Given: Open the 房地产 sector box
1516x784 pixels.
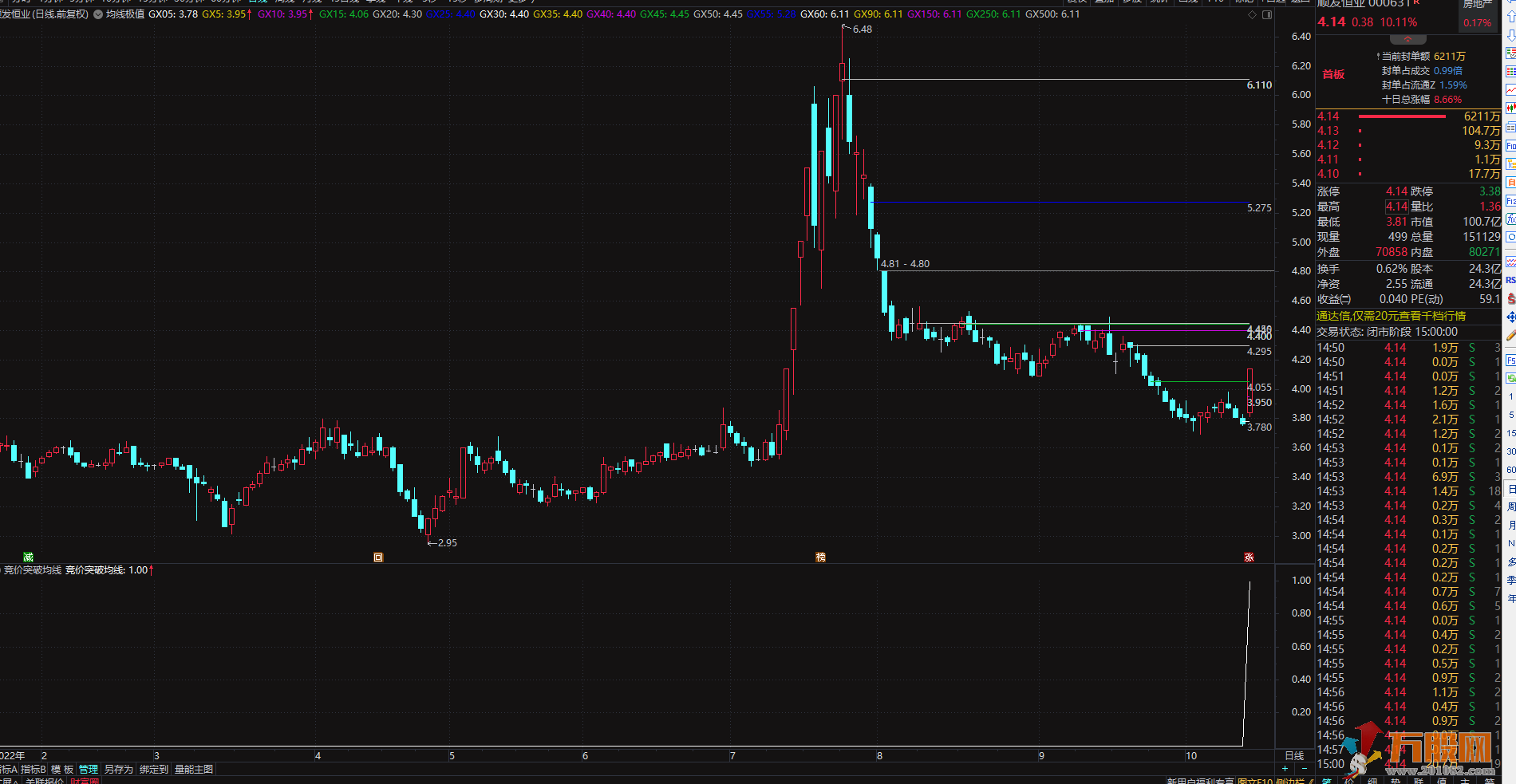Looking at the screenshot, I should 1477,15.
